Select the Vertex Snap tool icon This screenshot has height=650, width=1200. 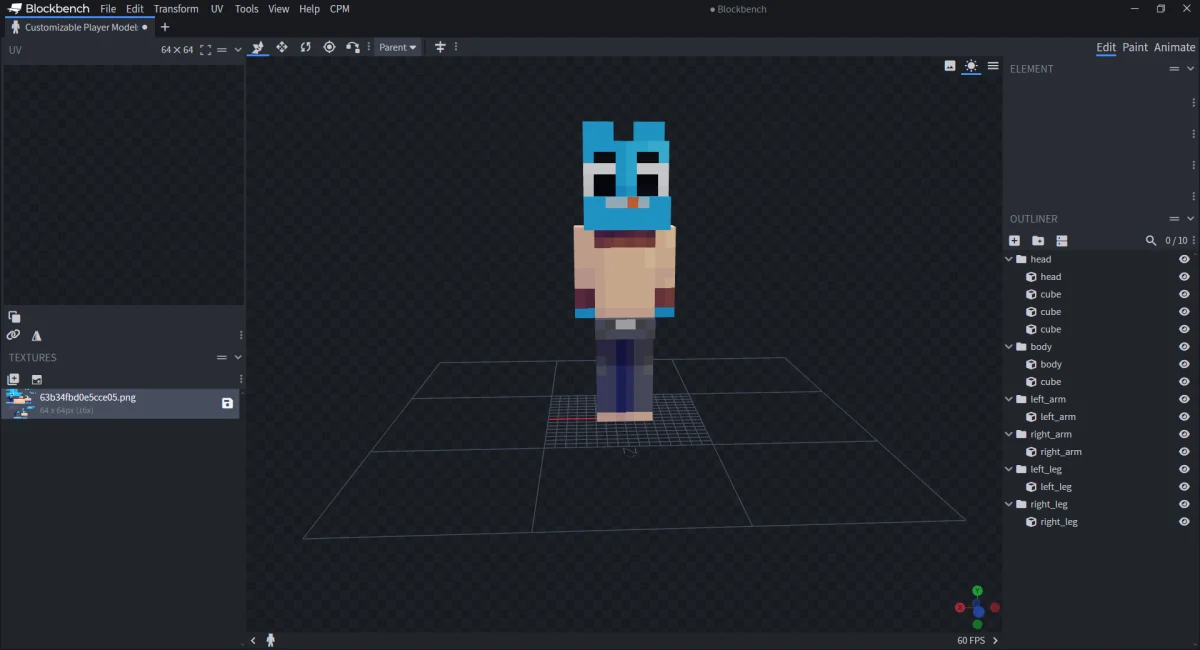pos(353,47)
